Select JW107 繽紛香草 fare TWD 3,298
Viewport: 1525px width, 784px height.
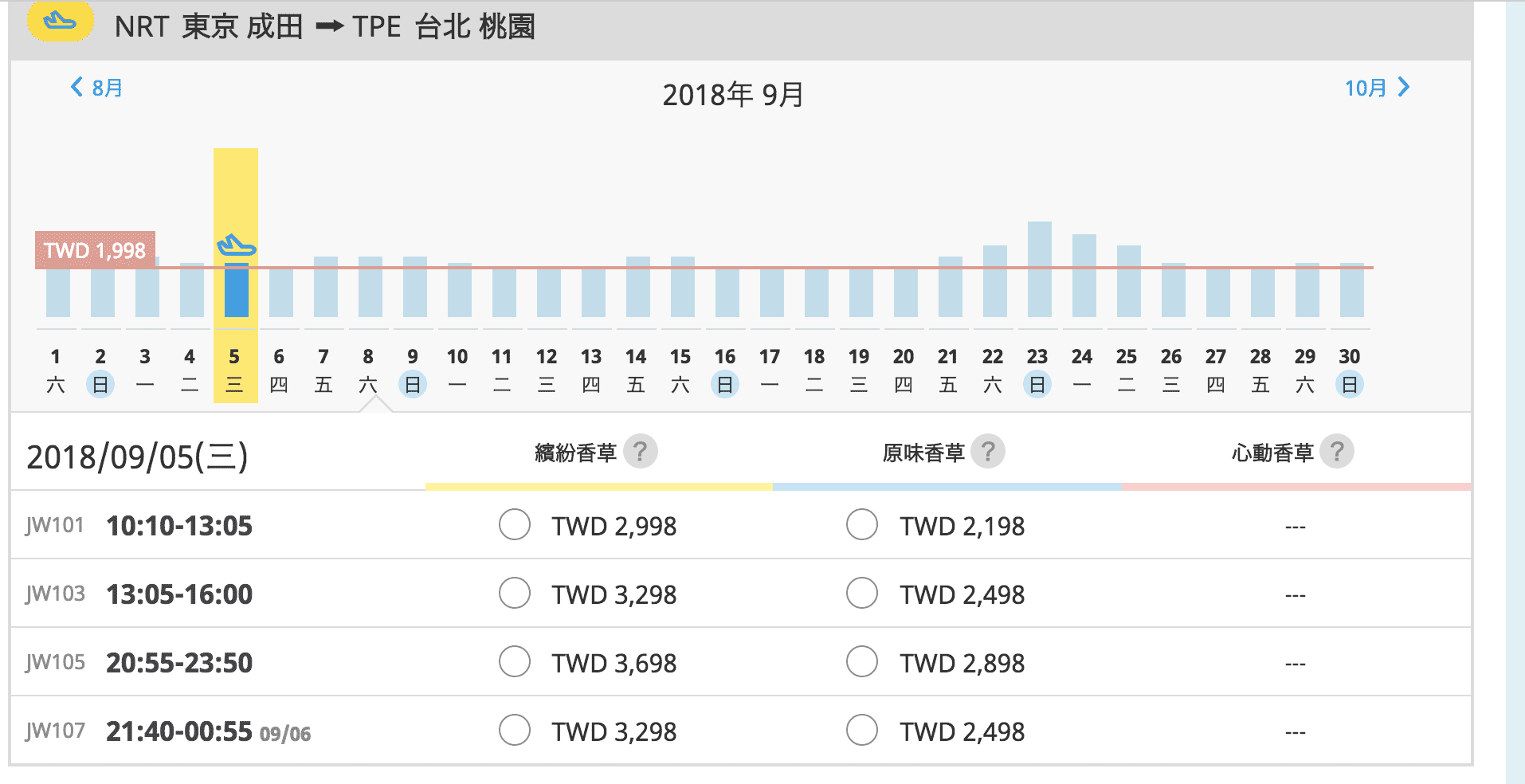tap(515, 731)
